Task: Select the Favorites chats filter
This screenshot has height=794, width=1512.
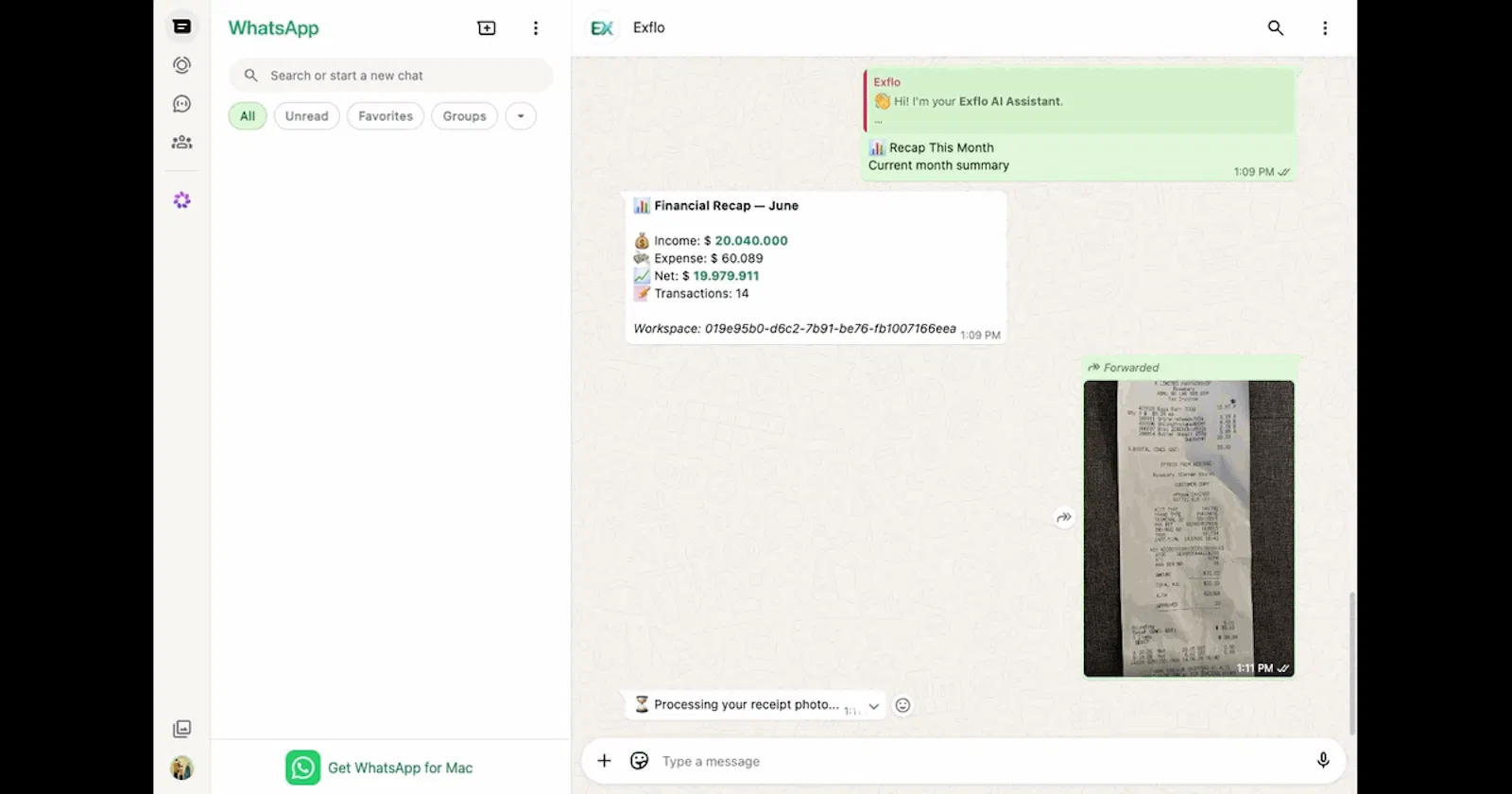Action: (386, 116)
